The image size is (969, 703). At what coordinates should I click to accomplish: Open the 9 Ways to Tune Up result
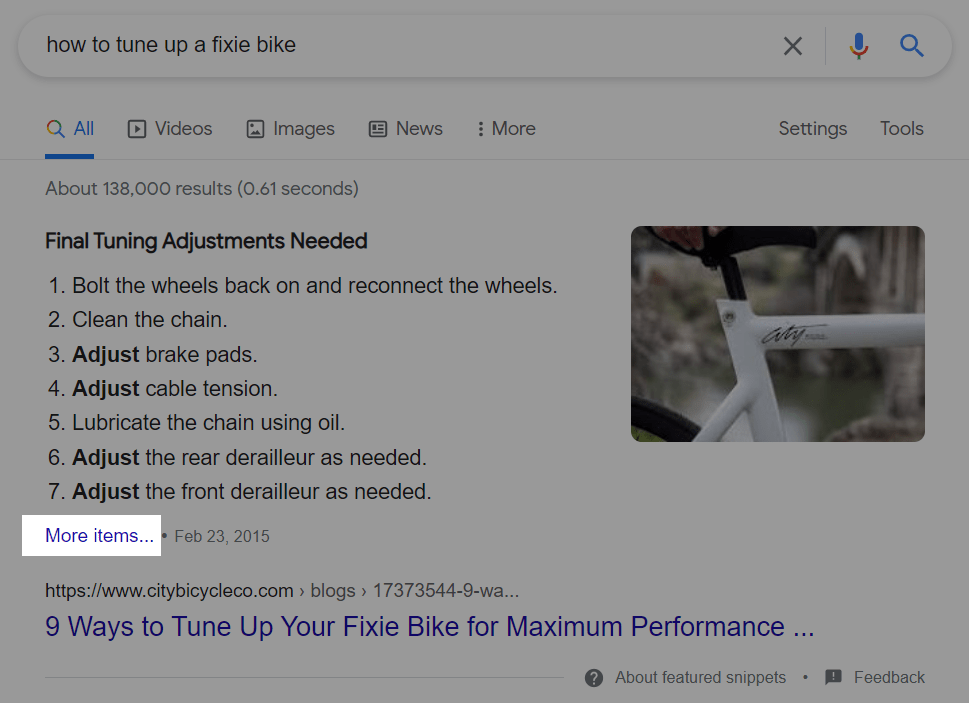429,627
